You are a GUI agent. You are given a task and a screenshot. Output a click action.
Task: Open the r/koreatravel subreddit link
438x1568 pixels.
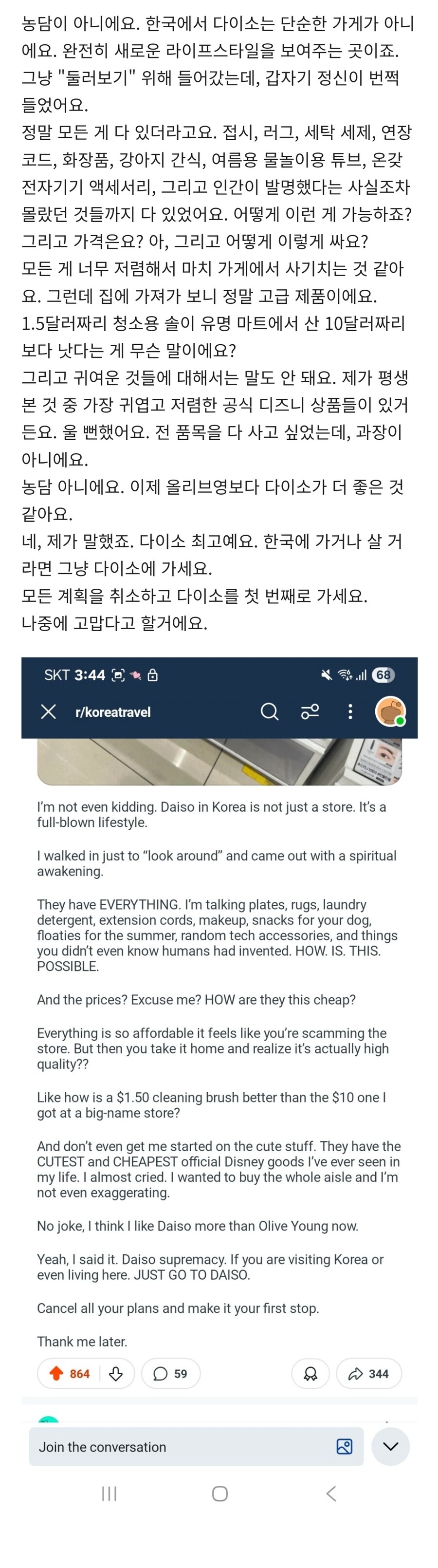click(112, 712)
